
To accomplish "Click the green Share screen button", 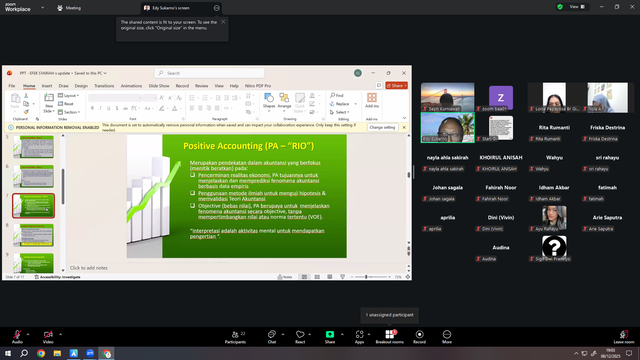I will pos(330,337).
